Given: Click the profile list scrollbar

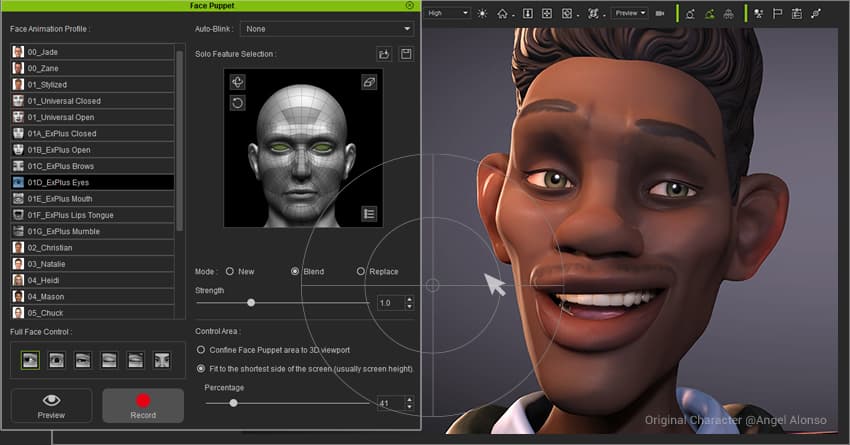Looking at the screenshot, I should pos(179,141).
